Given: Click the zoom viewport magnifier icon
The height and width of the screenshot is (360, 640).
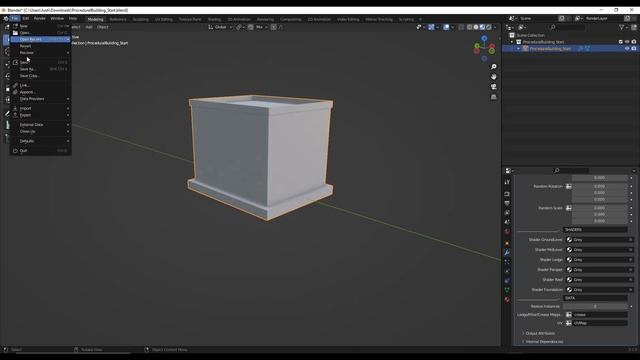Looking at the screenshot, I should (493, 67).
